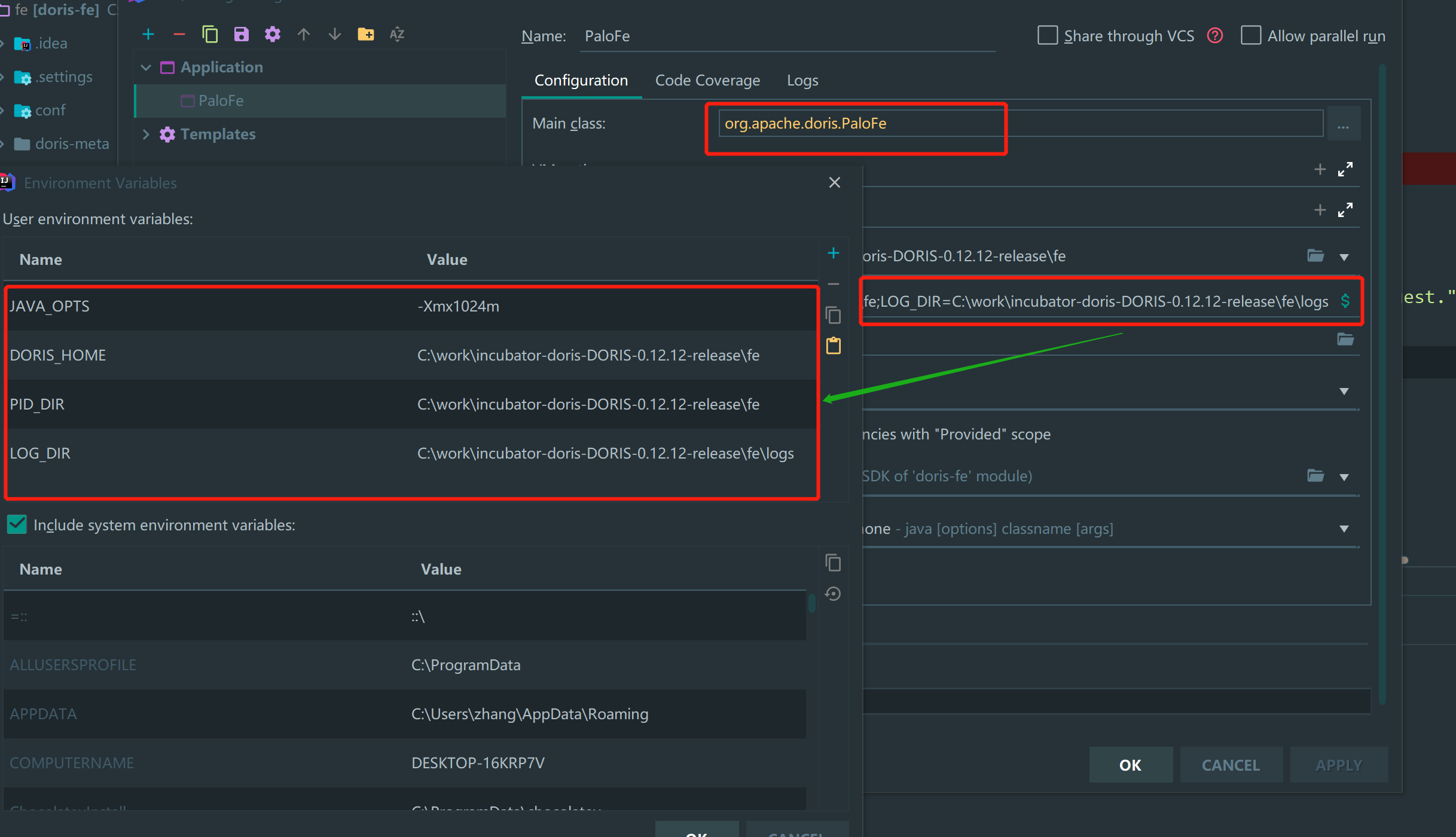Toggle the Allow parallel run checkbox

pos(1251,35)
